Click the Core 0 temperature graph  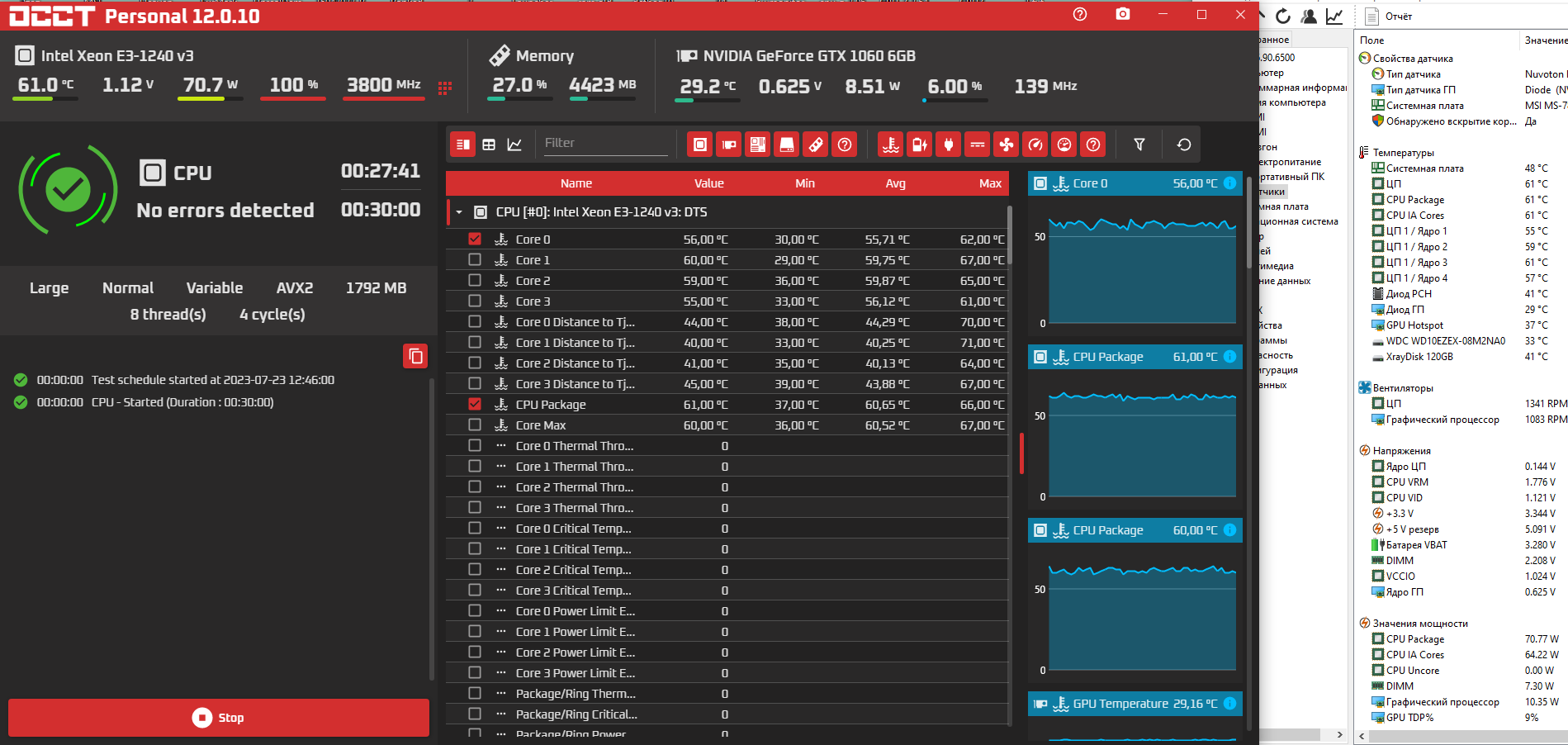(x=1143, y=269)
